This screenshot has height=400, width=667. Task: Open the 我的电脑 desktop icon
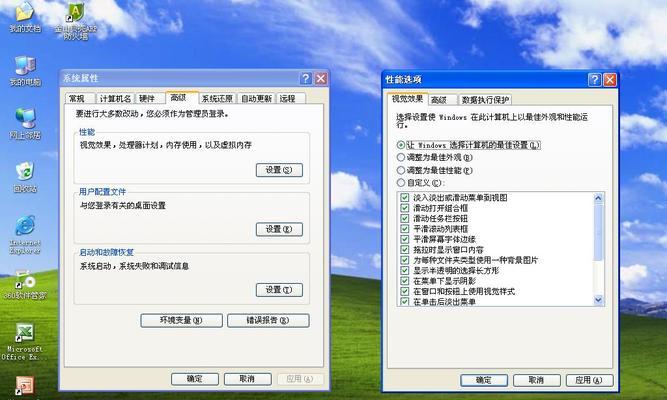point(25,71)
